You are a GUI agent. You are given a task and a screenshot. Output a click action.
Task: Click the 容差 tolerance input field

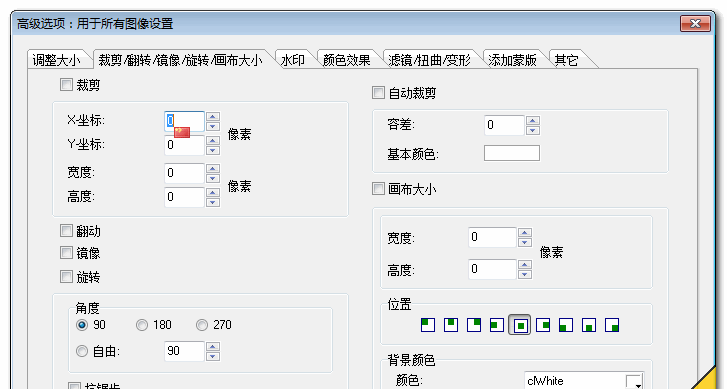[504, 125]
